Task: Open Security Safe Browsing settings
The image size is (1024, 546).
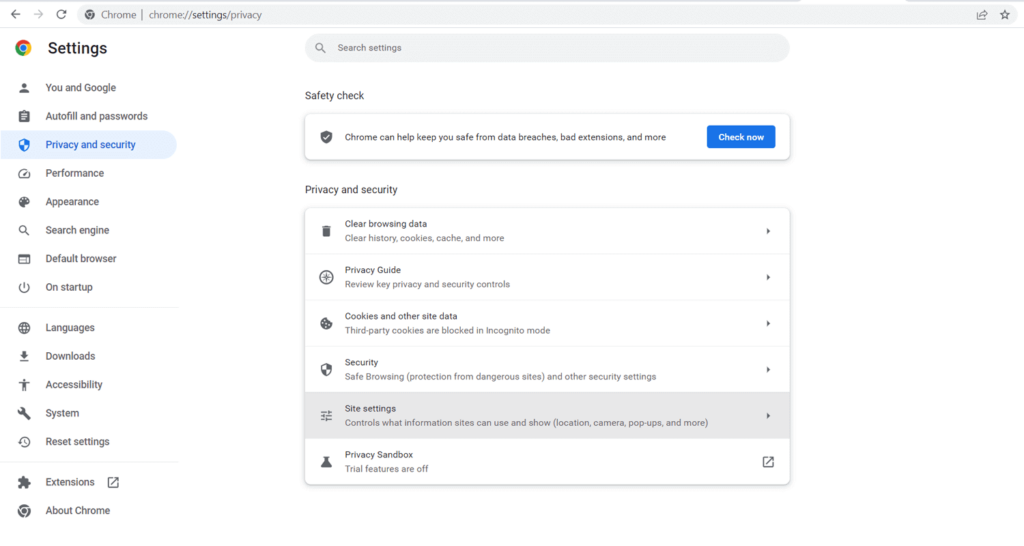Action: tap(547, 370)
